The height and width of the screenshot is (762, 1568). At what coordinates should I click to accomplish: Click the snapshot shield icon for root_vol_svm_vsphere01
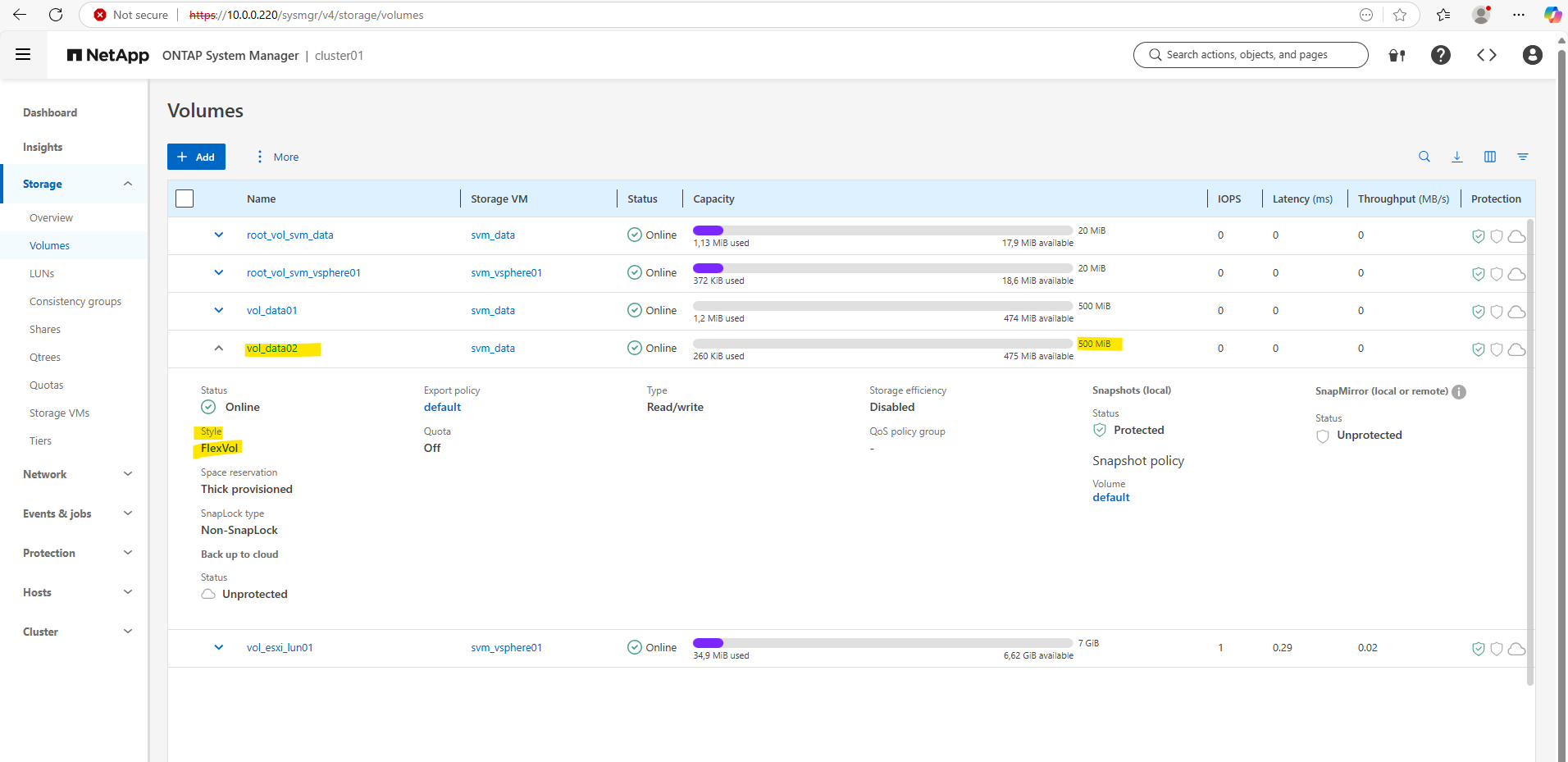pyautogui.click(x=1479, y=274)
